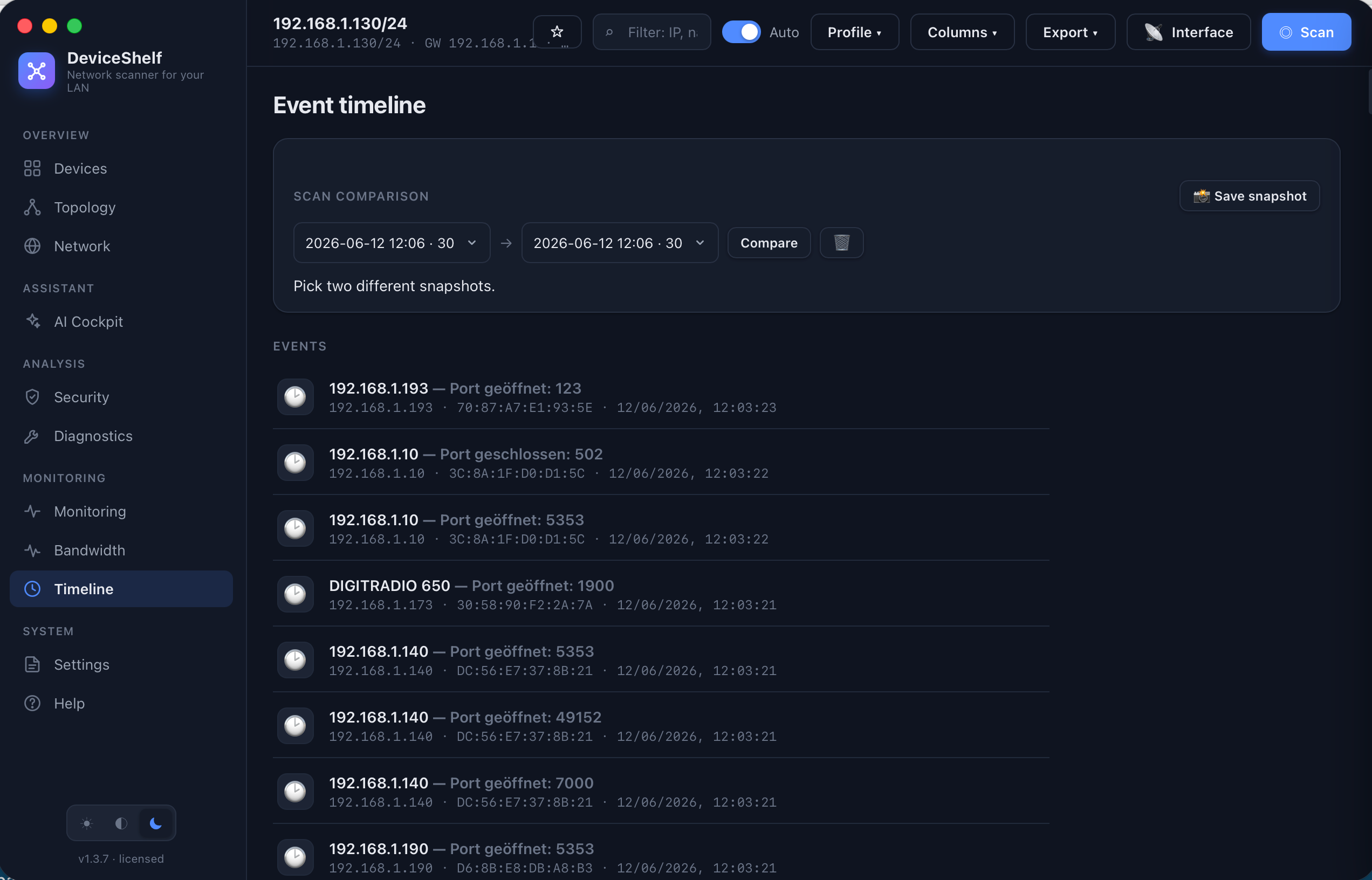Select 'Port geöffnet: 49152' event title
Viewport: 1372px width, 880px height.
point(526,717)
